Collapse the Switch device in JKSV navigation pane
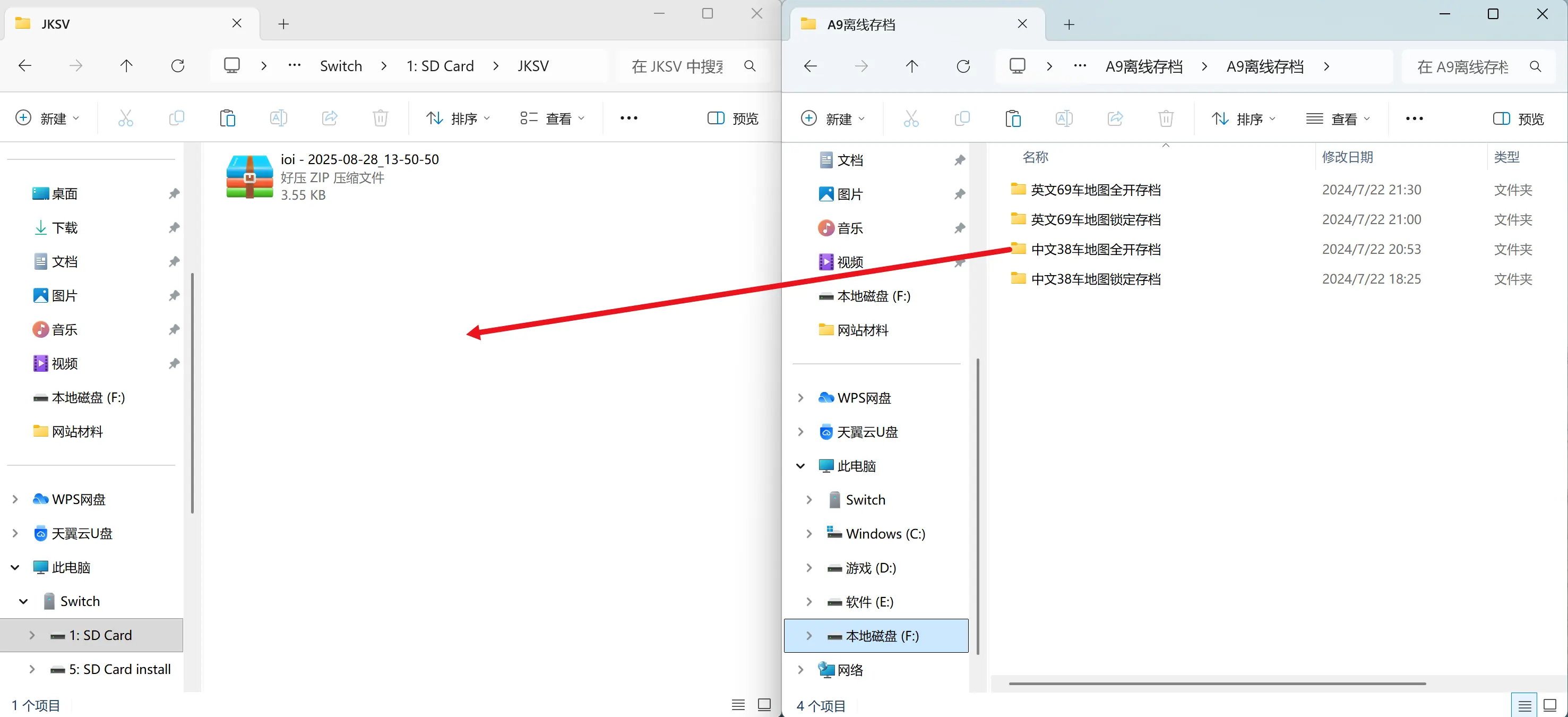Screen dimensions: 1568x717 tap(24, 601)
